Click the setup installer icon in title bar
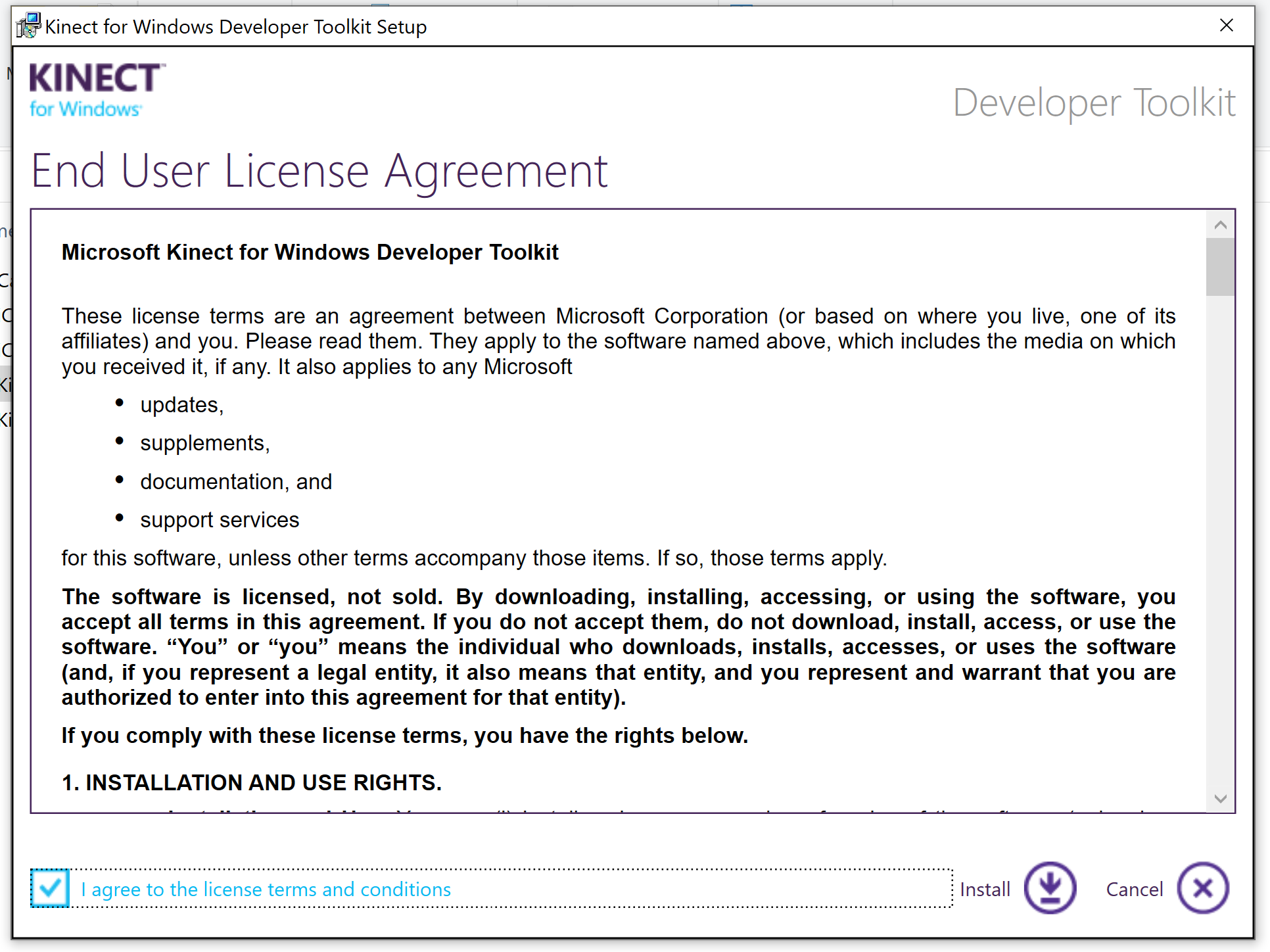 tap(28, 26)
